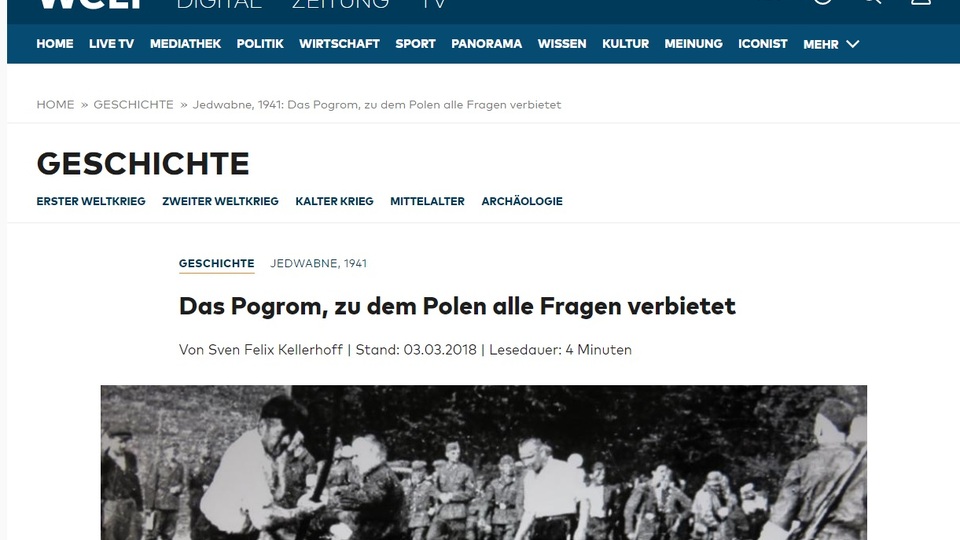Screen dimensions: 960x540
Task: Click GESCHICHTE in the breadcrumb trail
Action: (133, 105)
